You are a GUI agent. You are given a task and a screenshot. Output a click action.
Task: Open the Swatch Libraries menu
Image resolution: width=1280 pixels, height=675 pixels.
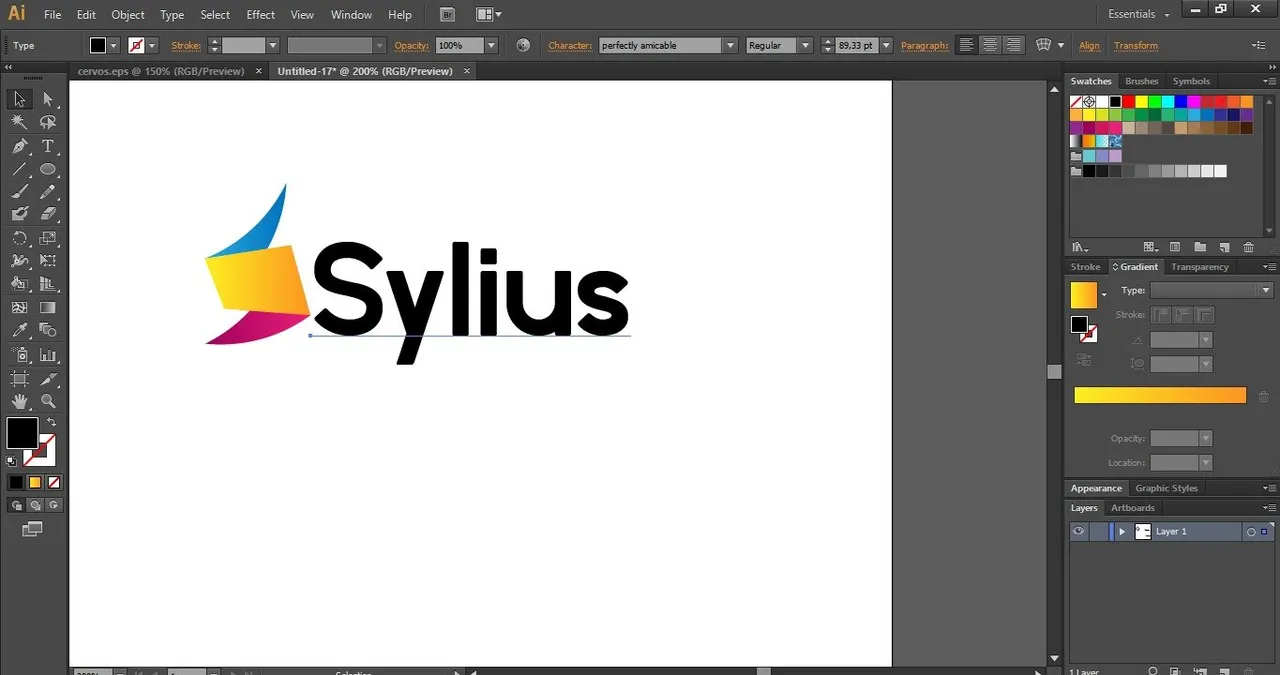click(x=1080, y=247)
